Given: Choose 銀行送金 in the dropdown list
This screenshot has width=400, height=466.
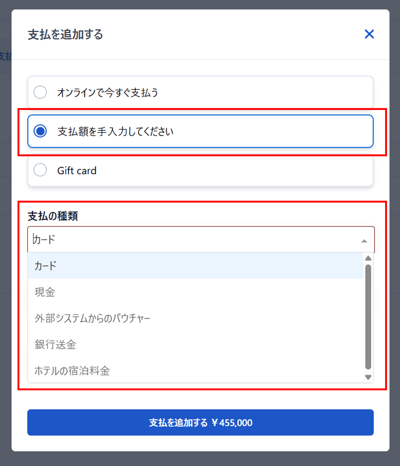Looking at the screenshot, I should click(196, 344).
